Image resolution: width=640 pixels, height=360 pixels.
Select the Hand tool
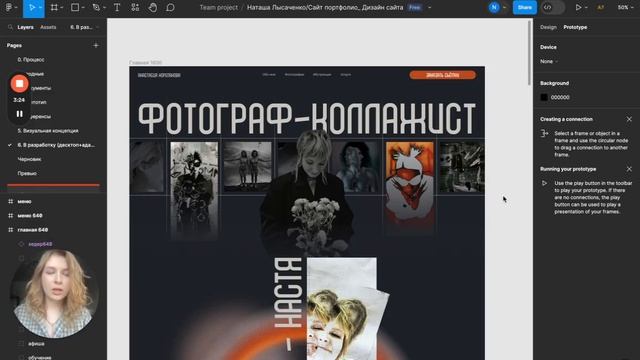pyautogui.click(x=153, y=7)
